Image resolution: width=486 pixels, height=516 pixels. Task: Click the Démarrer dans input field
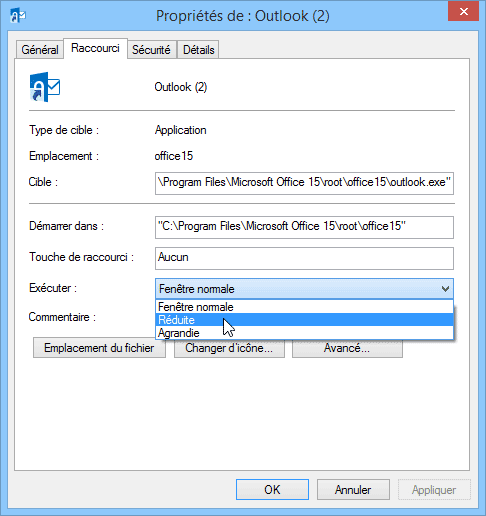pyautogui.click(x=304, y=227)
